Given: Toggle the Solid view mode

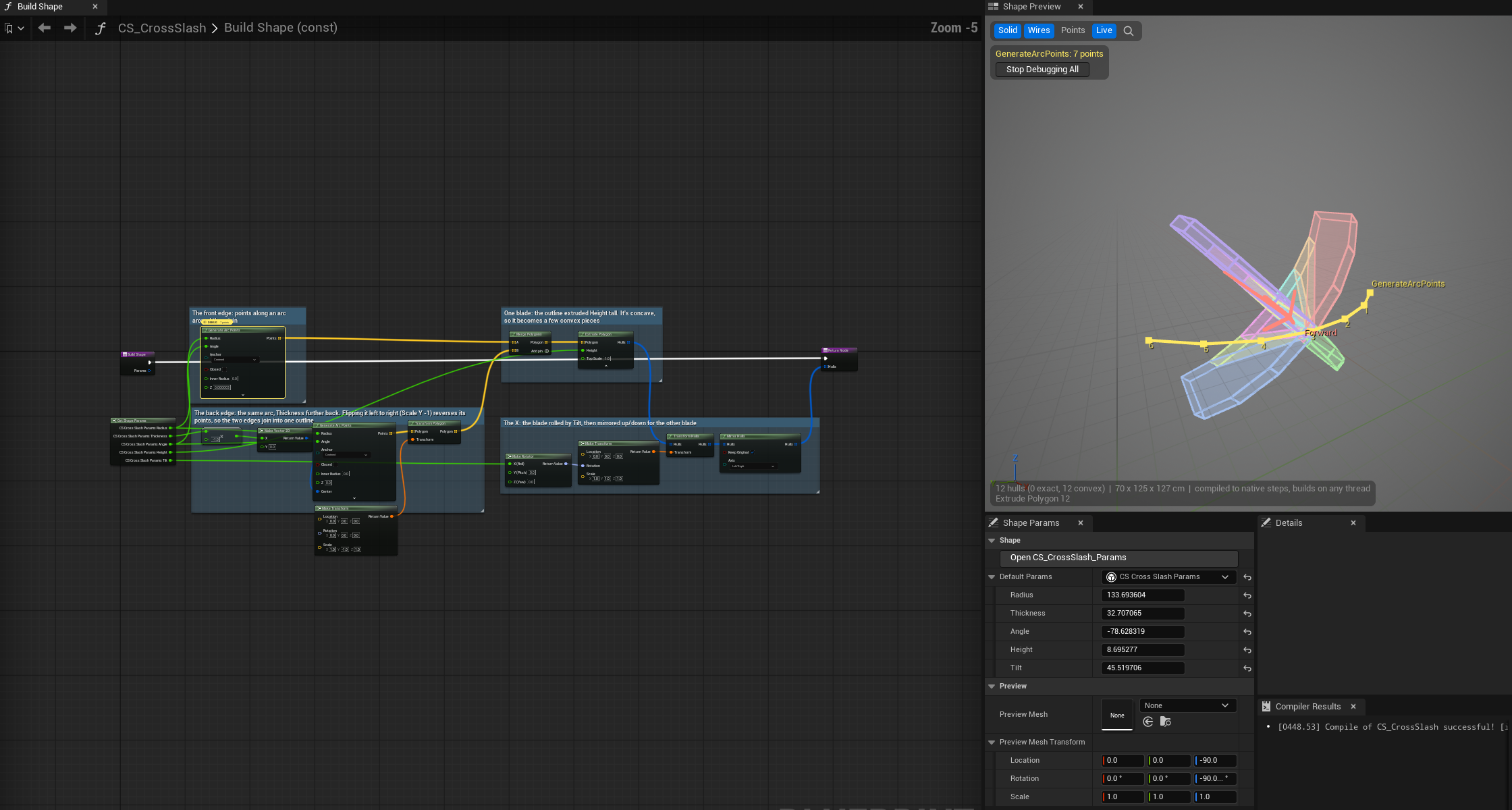Looking at the screenshot, I should click(1007, 30).
